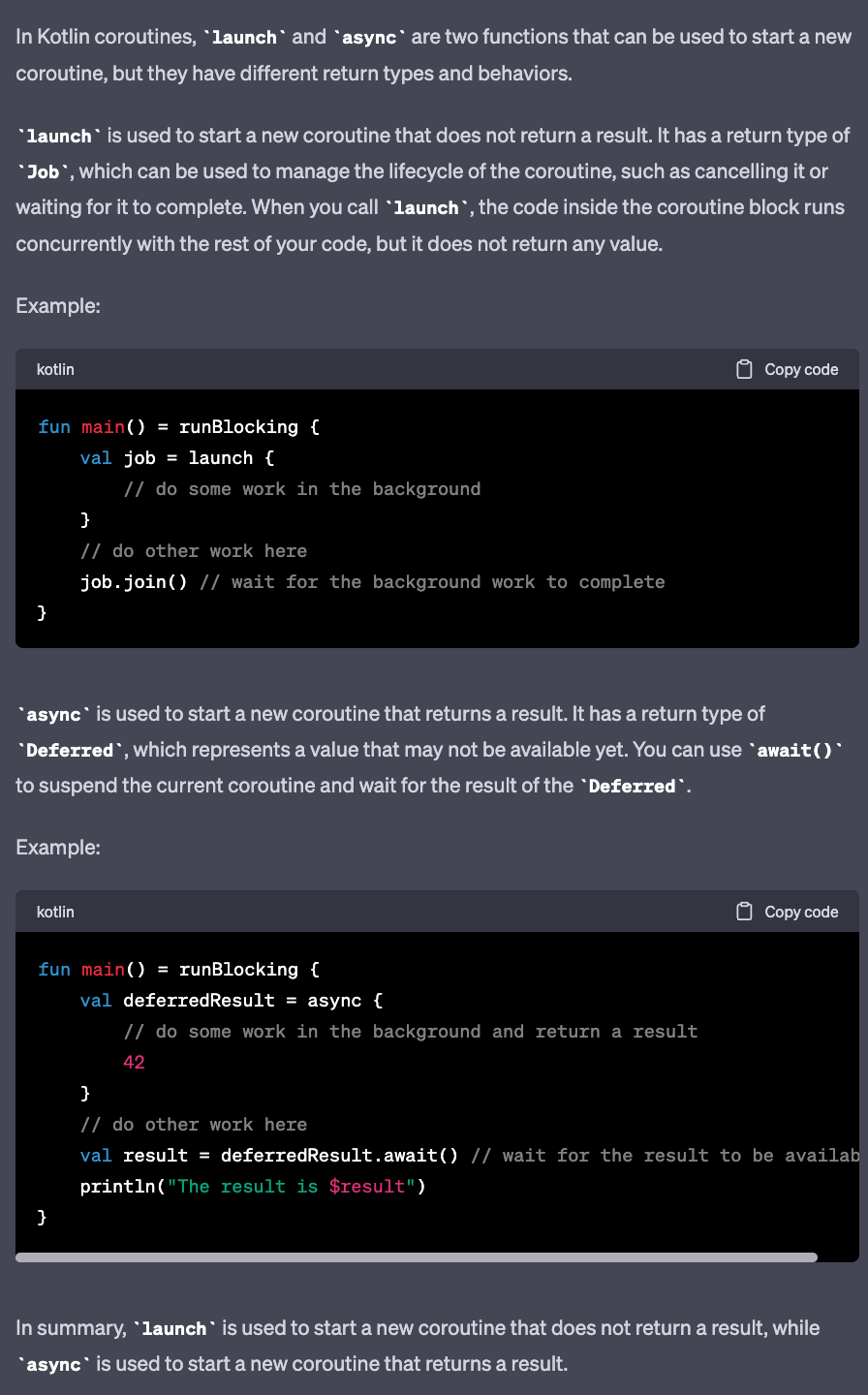Click the clipboard icon in the first code block
868x1395 pixels.
click(744, 369)
